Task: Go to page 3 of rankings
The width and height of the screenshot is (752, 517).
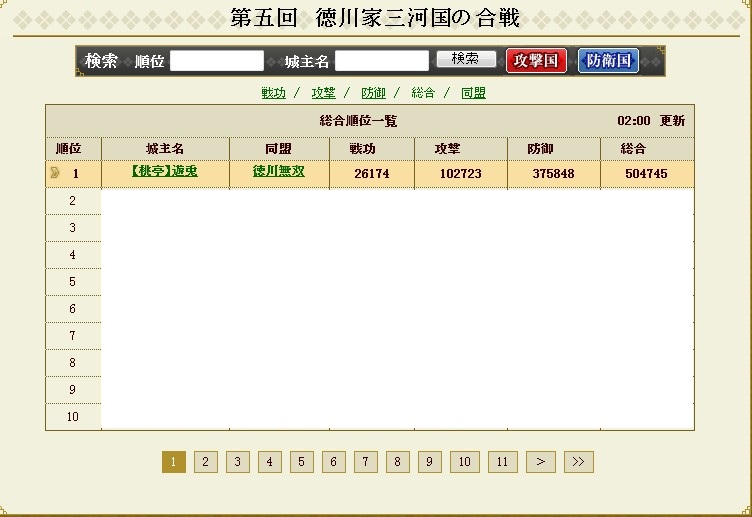Action: pyautogui.click(x=237, y=462)
